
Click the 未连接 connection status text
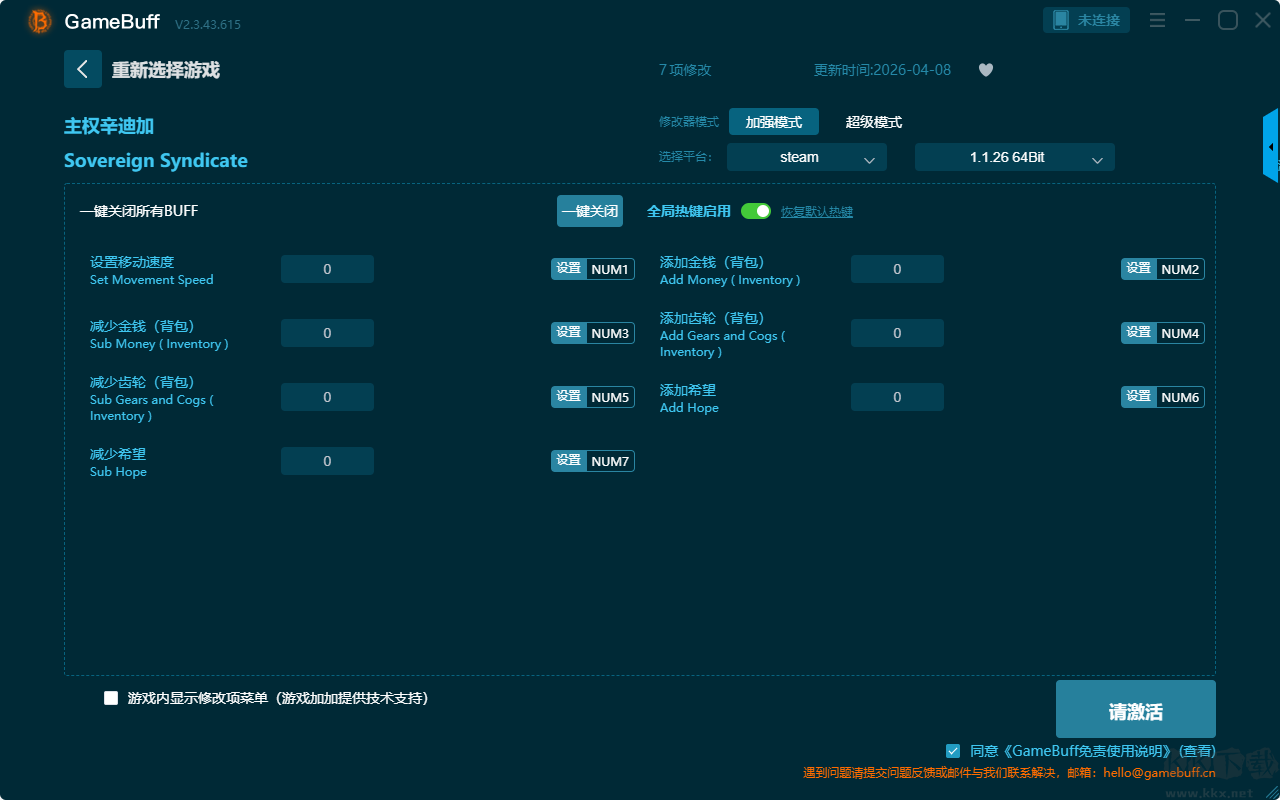point(1099,20)
